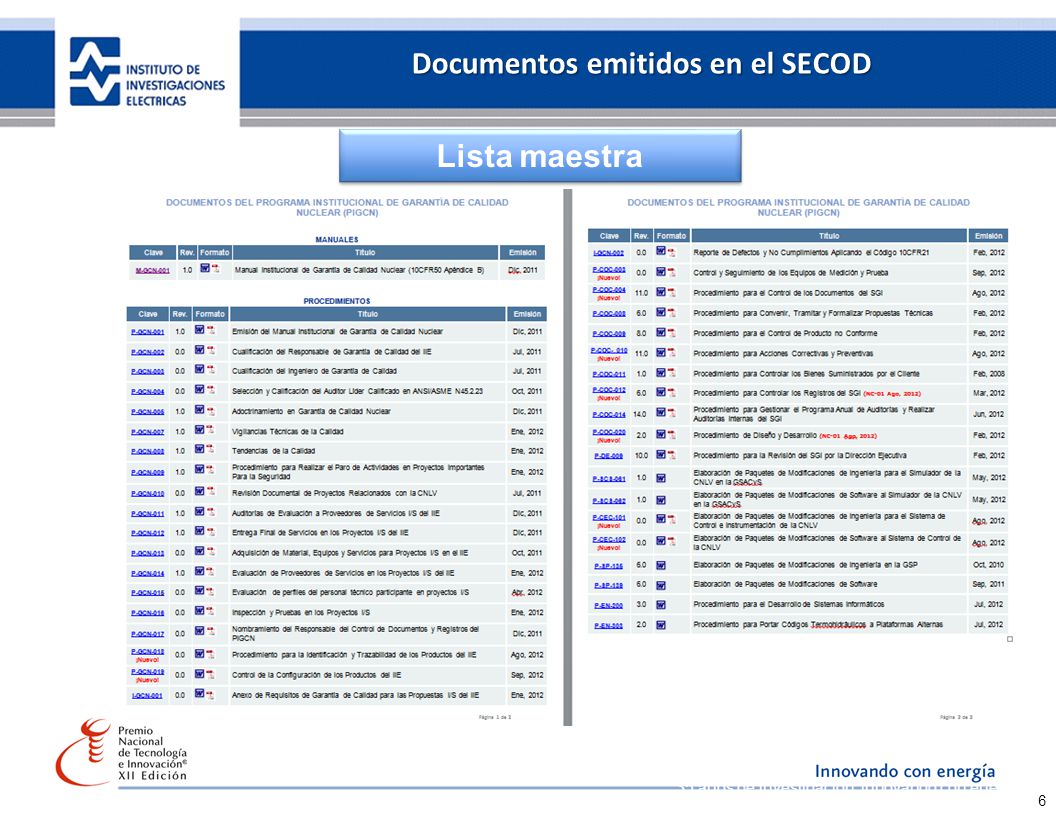Open PDF for Selección y Calificación del Auditor Líder

211,390
